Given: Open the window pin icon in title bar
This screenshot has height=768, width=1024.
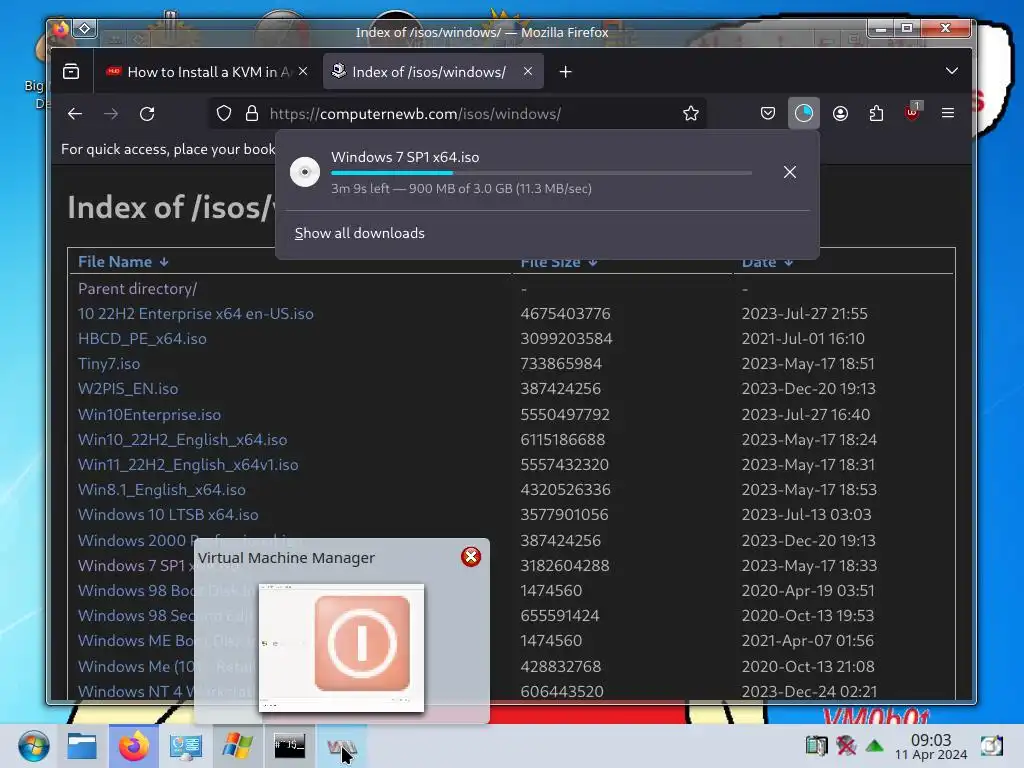Looking at the screenshot, I should coord(85,29).
